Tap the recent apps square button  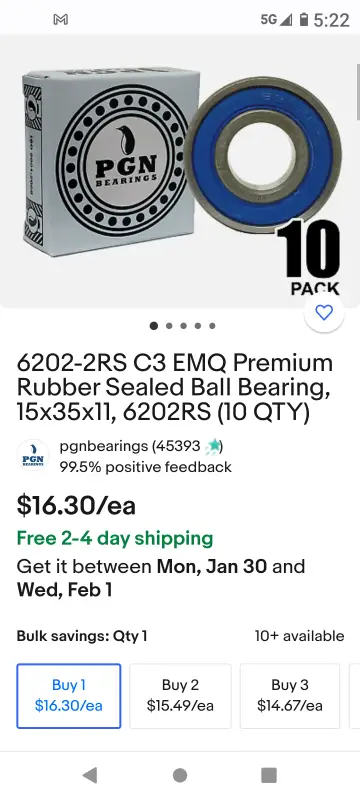click(269, 775)
